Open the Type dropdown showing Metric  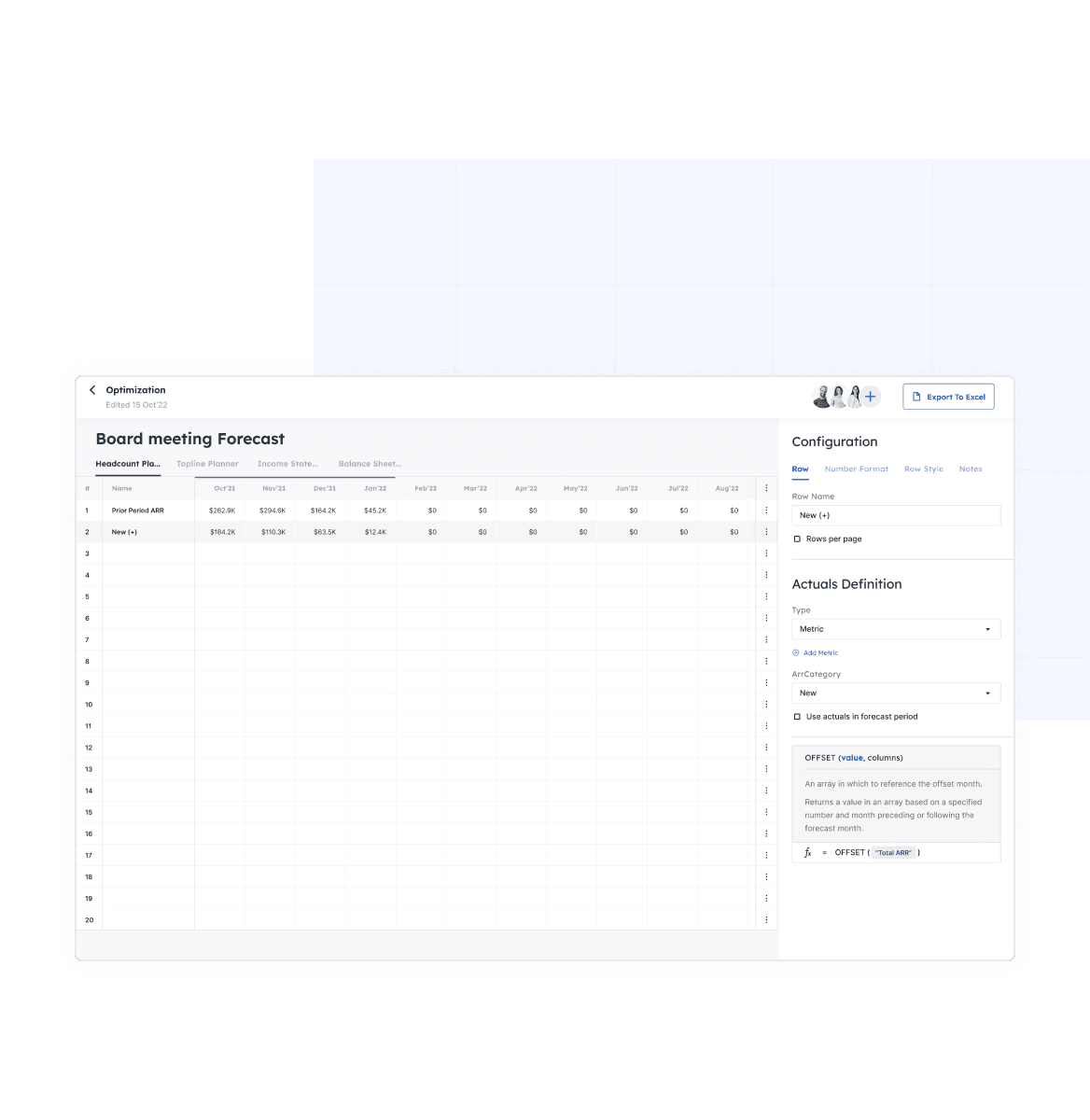coord(896,629)
